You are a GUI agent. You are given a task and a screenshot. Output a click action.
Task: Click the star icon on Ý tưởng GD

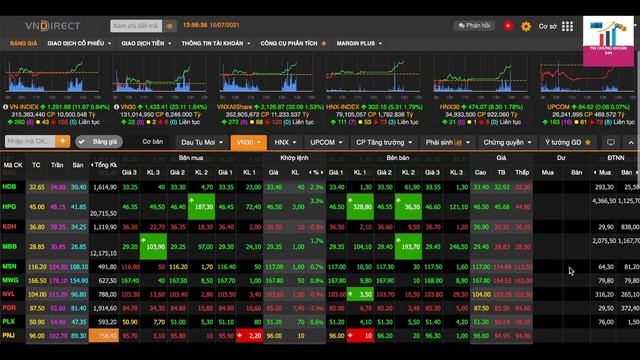coord(588,142)
